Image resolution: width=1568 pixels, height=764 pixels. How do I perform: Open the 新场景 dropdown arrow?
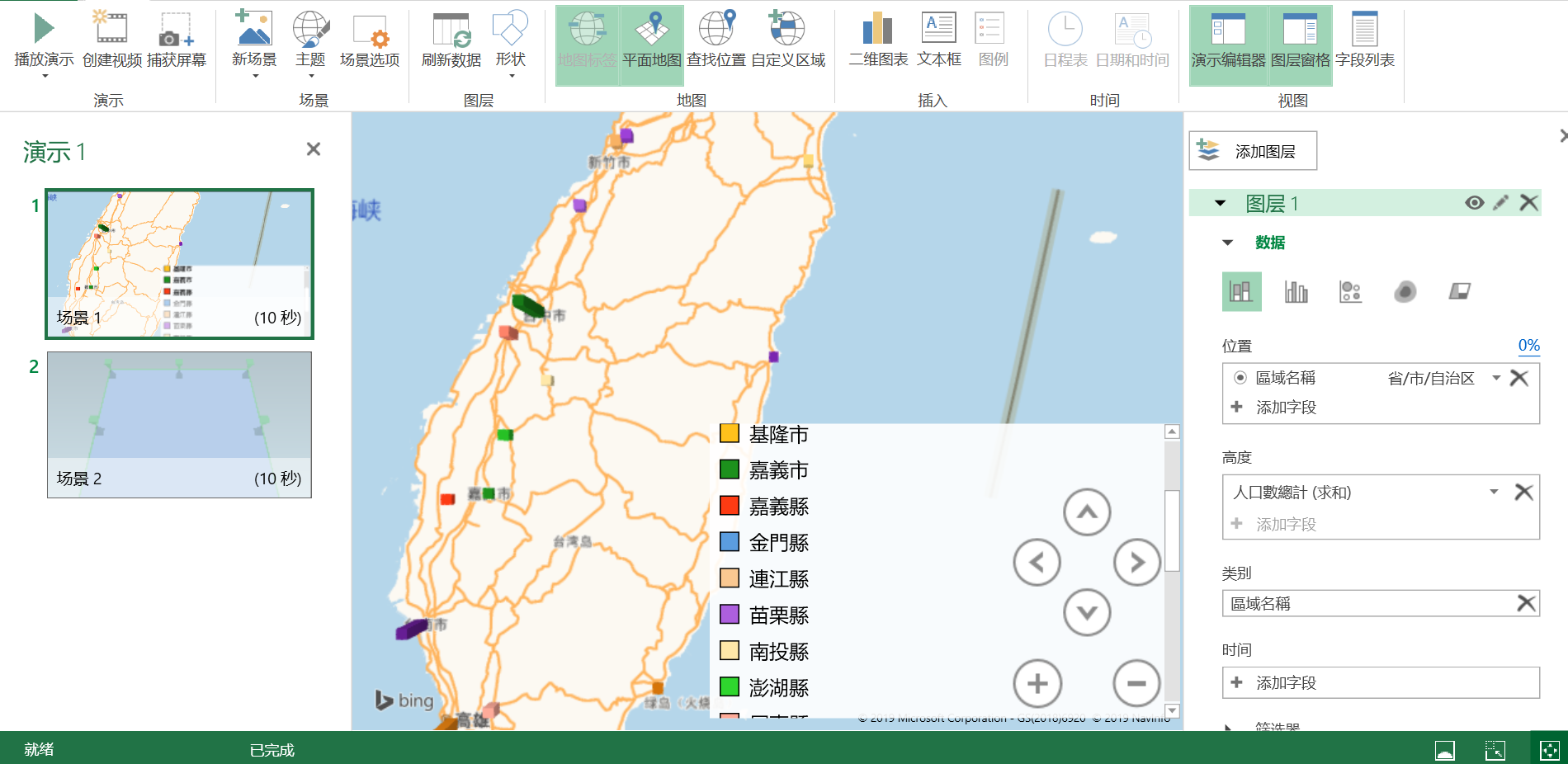point(255,76)
